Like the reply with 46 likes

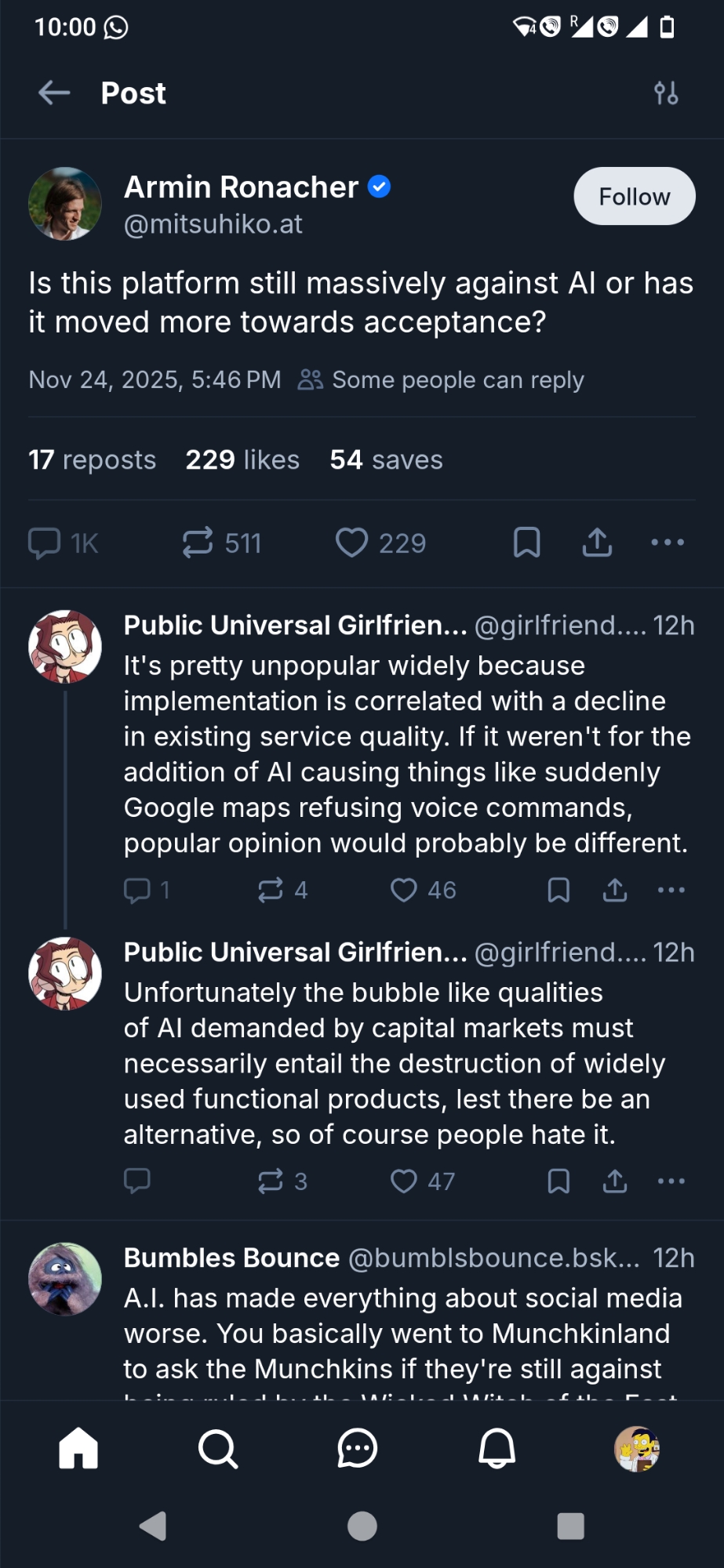(x=404, y=890)
